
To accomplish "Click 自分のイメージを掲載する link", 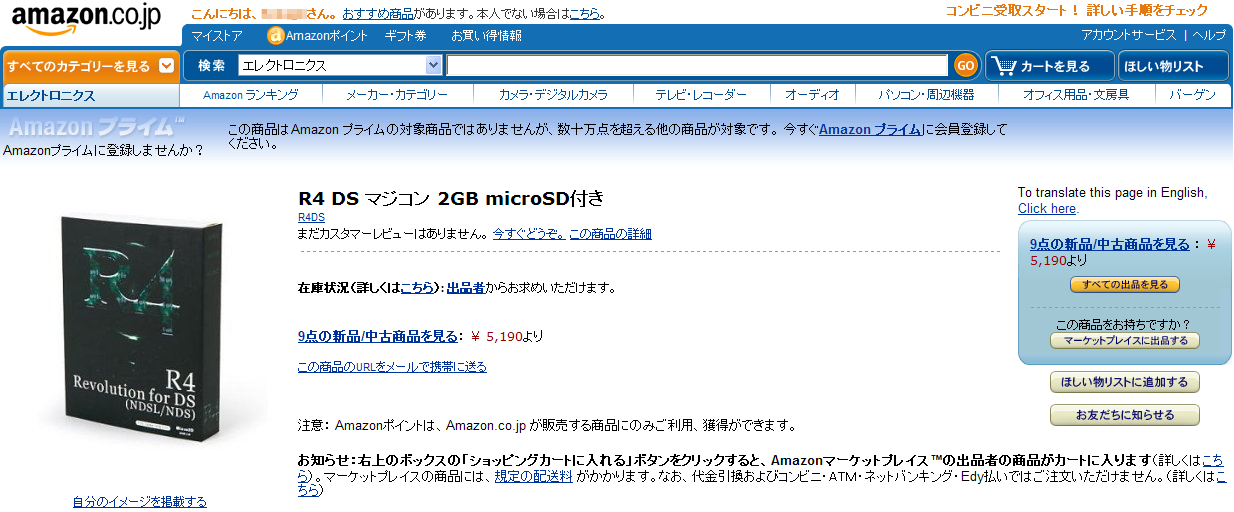I will 139,502.
